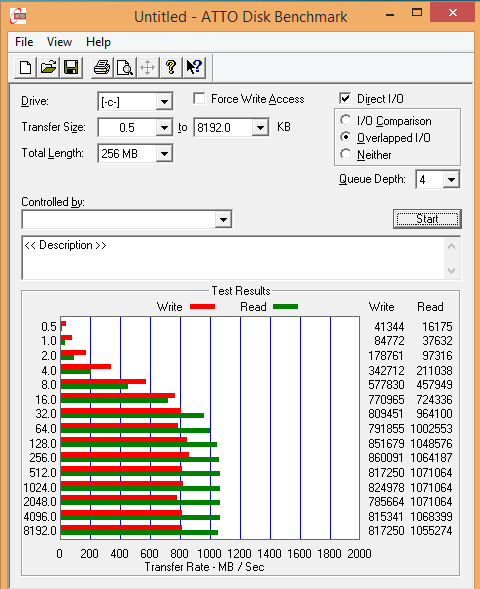Maximize the ATTO Disk Benchmark window
Screen dimensions: 480x589
(417, 12)
